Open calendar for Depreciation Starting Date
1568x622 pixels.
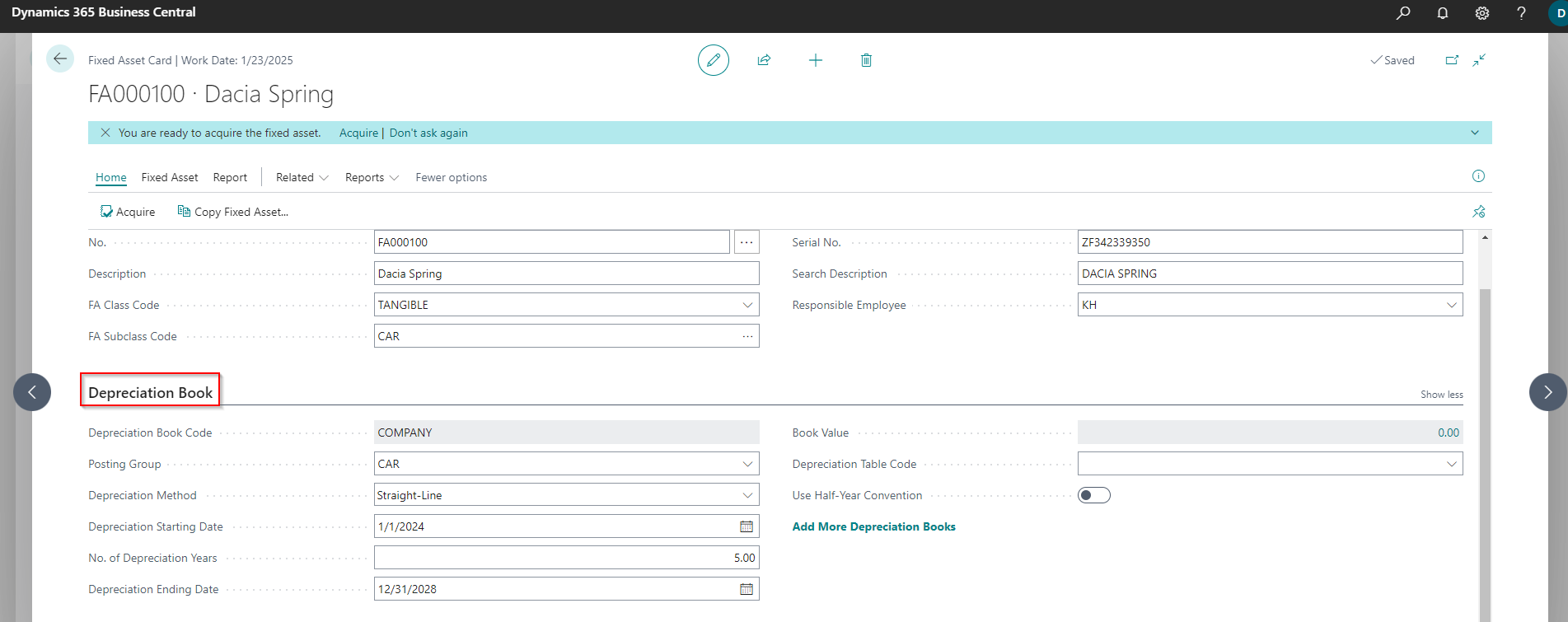click(x=747, y=526)
